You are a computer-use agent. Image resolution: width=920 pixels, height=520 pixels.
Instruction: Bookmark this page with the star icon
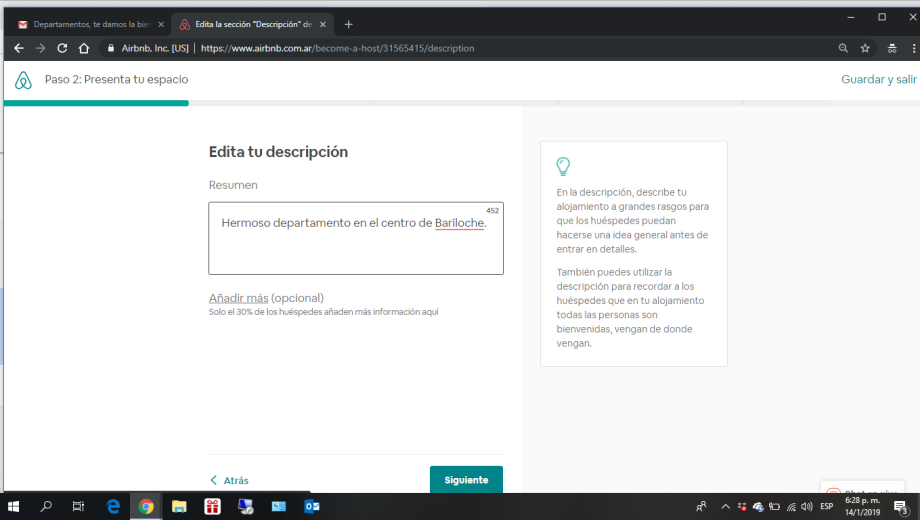point(865,48)
